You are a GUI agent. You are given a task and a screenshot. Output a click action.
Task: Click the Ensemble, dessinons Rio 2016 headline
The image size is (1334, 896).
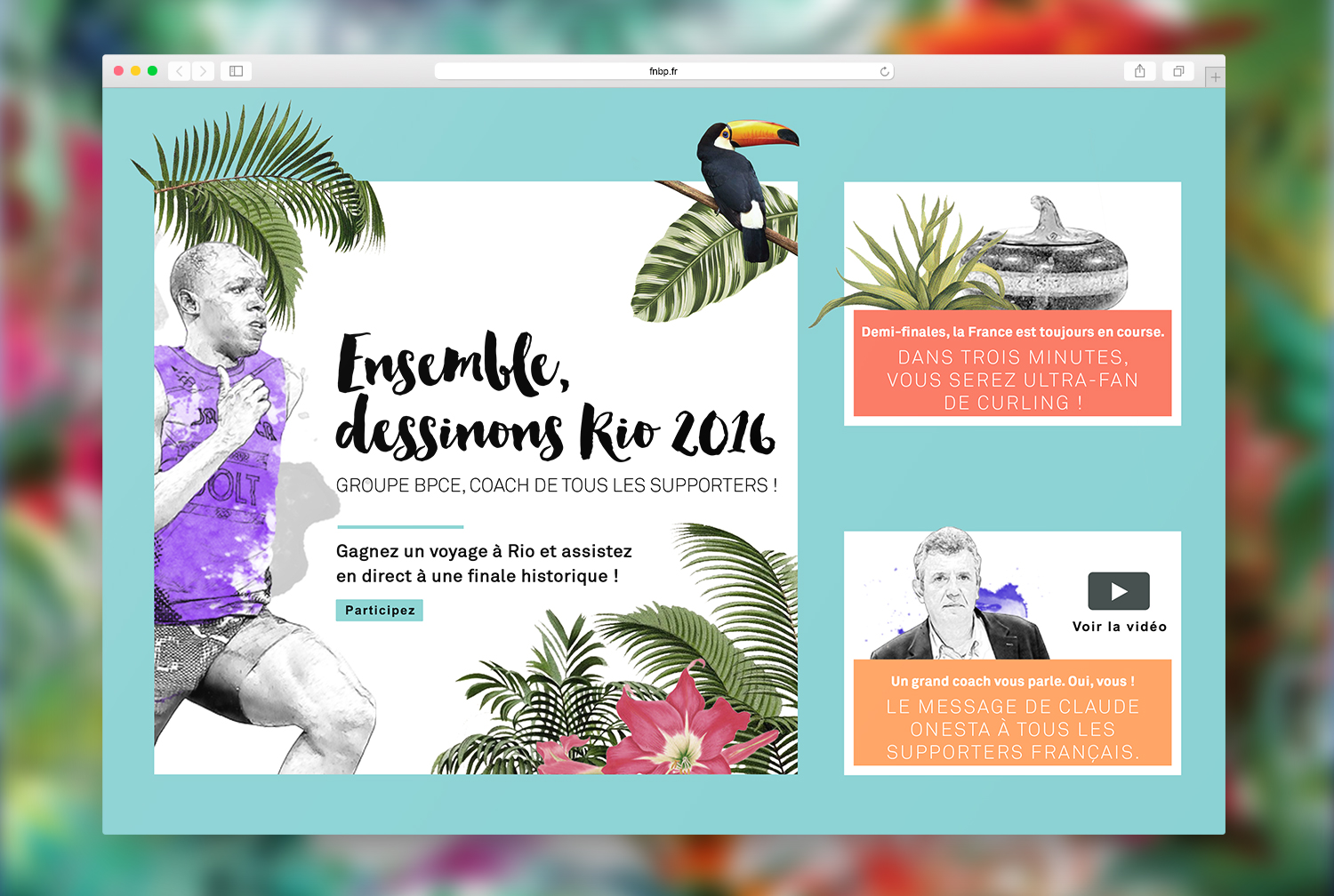(x=555, y=397)
